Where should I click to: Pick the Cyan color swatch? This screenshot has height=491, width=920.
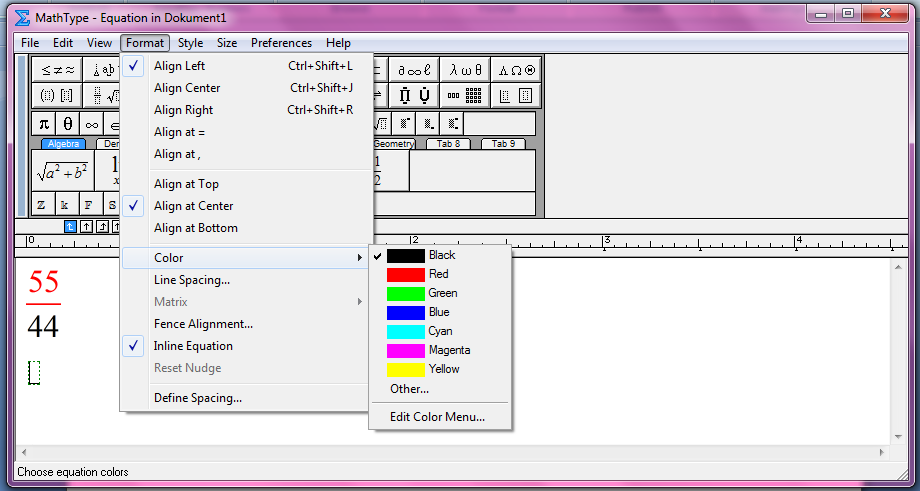[x=405, y=331]
